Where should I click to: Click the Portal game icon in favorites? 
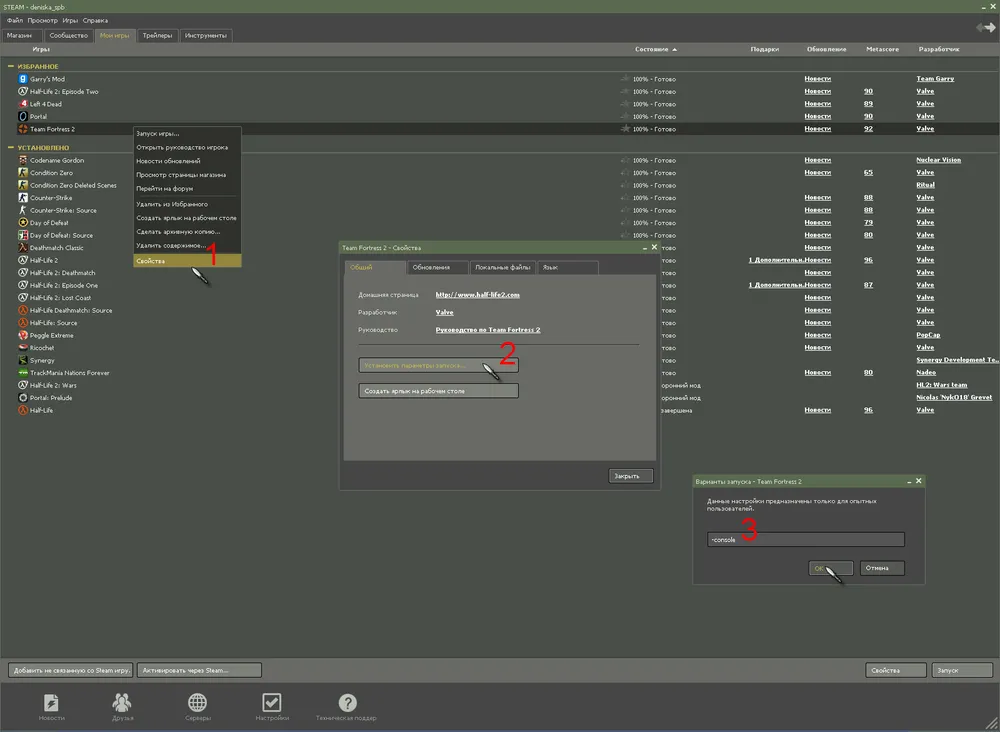point(23,116)
